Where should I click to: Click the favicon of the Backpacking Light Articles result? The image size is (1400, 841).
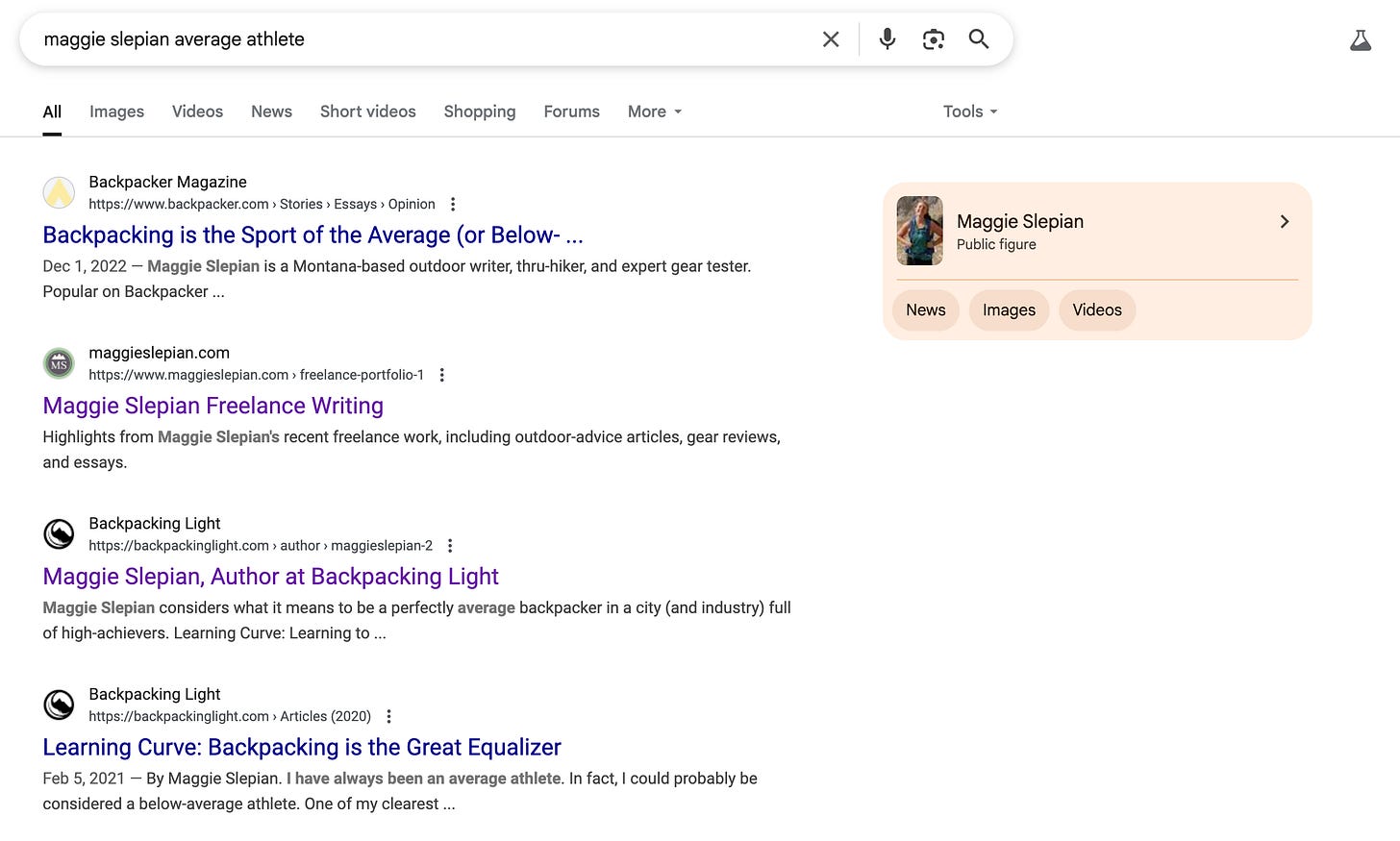click(x=60, y=705)
